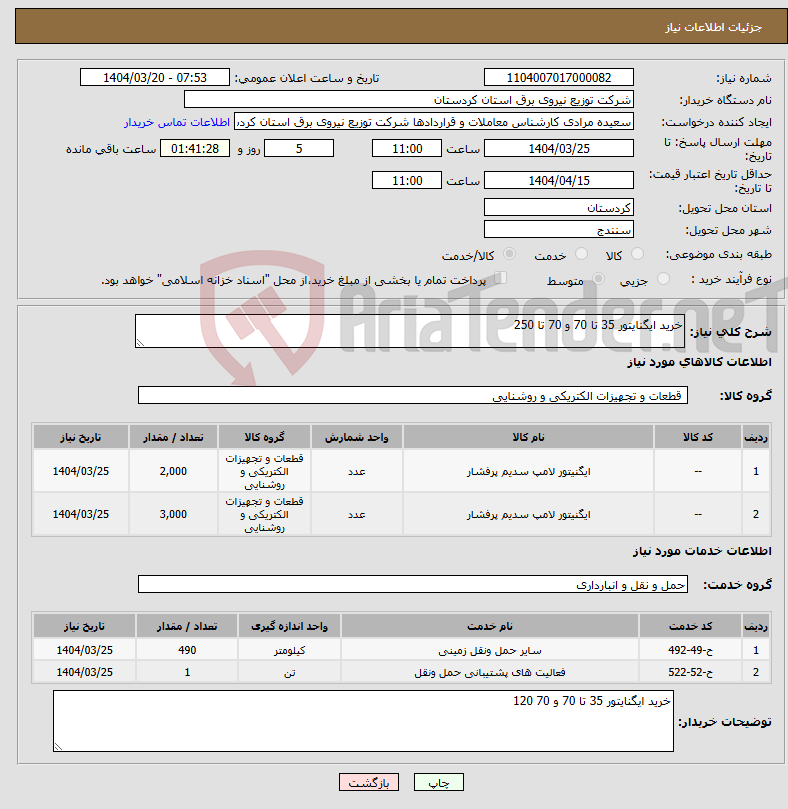
Task: Click the announcement date field 1404/03/20 - 07:53
Action: tap(155, 77)
